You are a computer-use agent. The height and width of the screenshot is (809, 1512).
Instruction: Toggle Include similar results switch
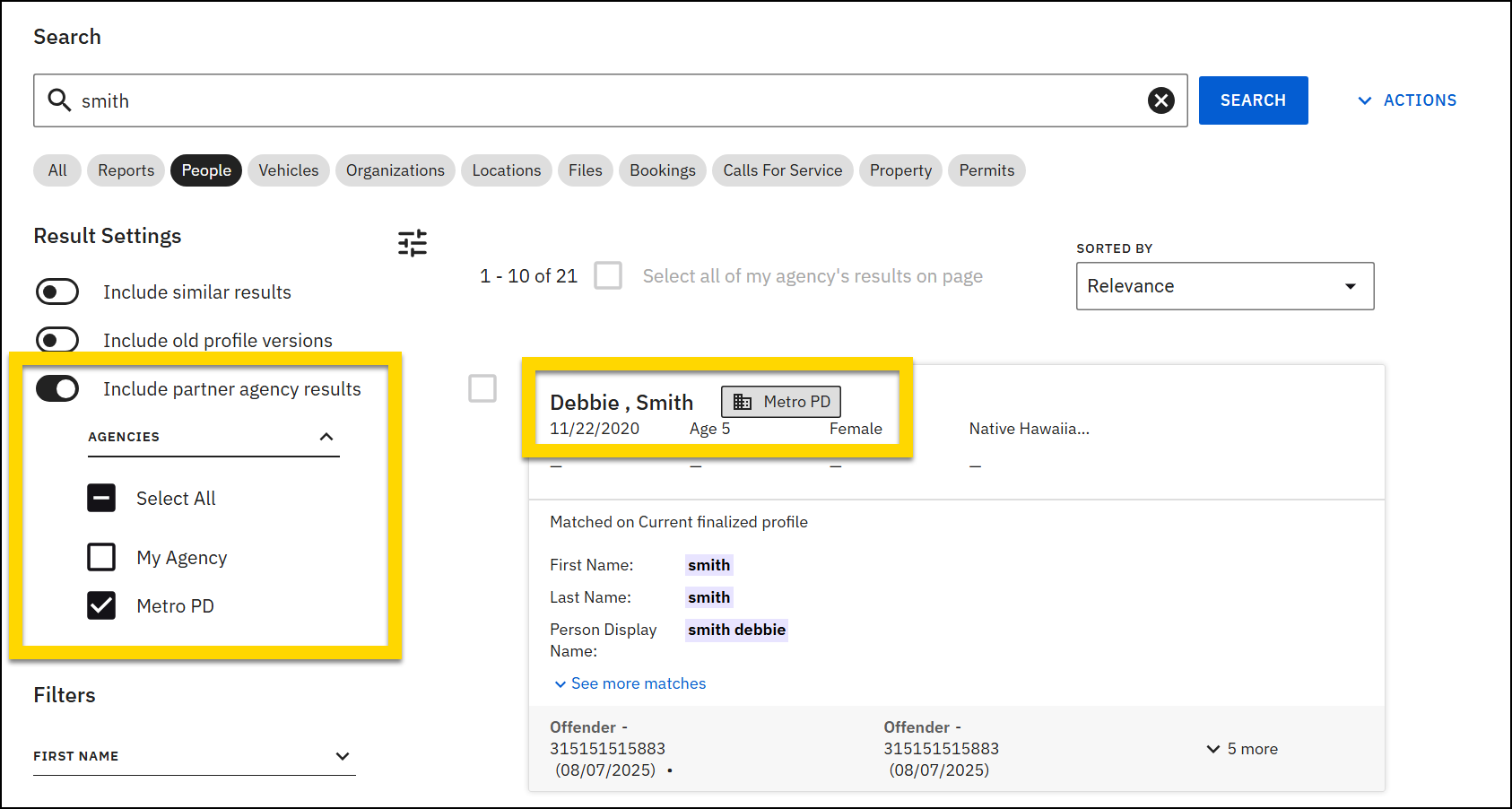click(x=57, y=291)
